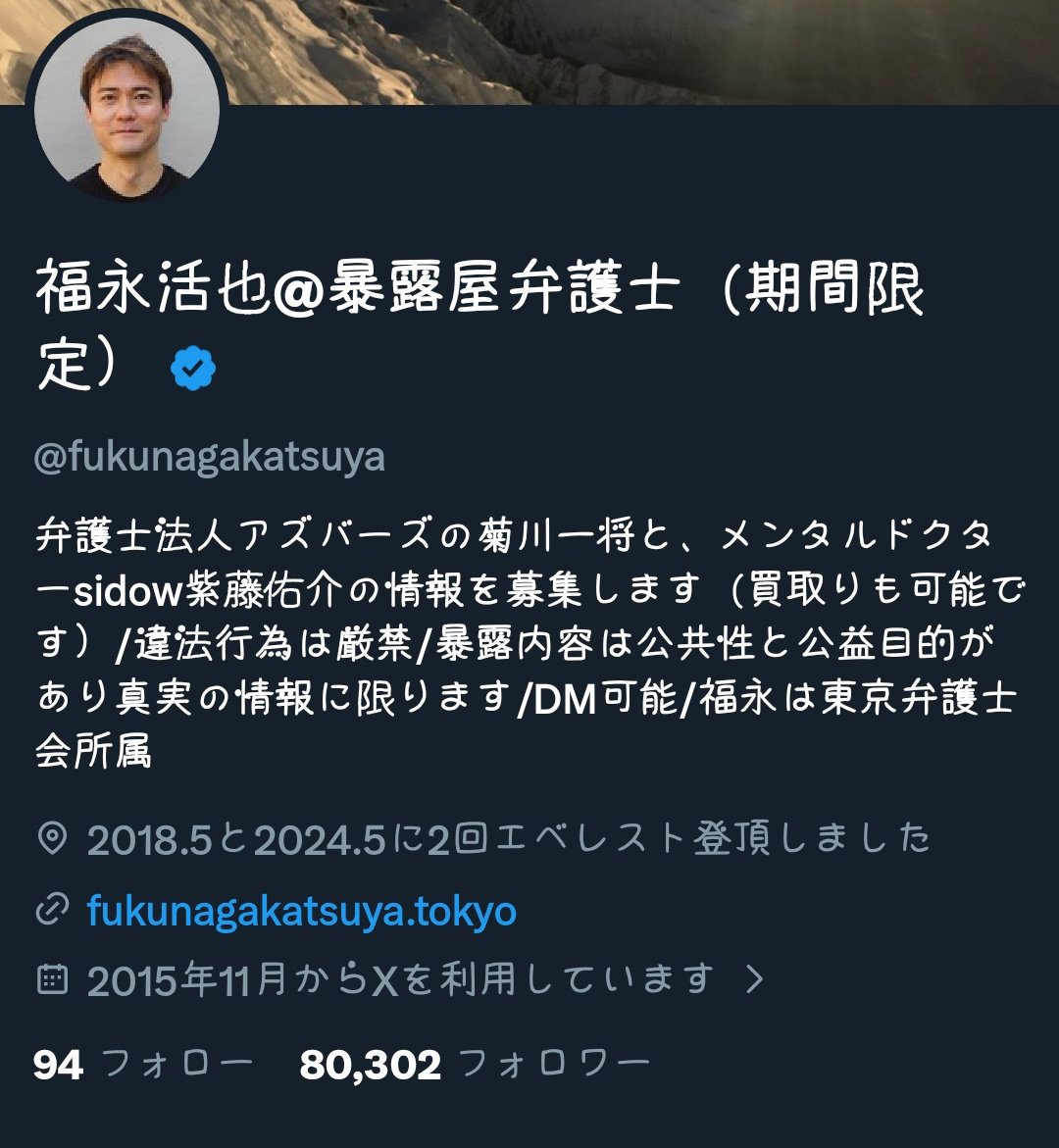Click the location pin icon
The height and width of the screenshot is (1148, 1059).
tap(52, 838)
